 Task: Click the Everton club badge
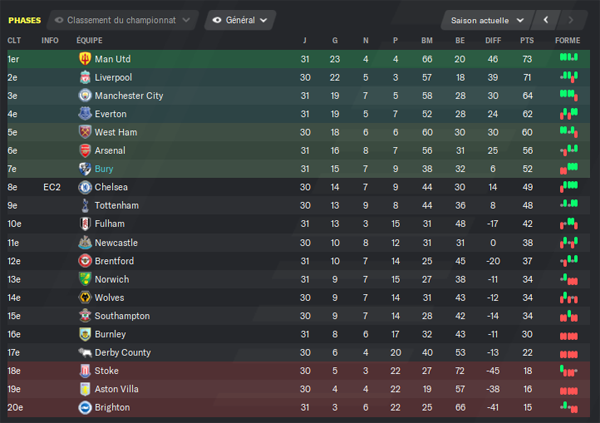point(85,114)
